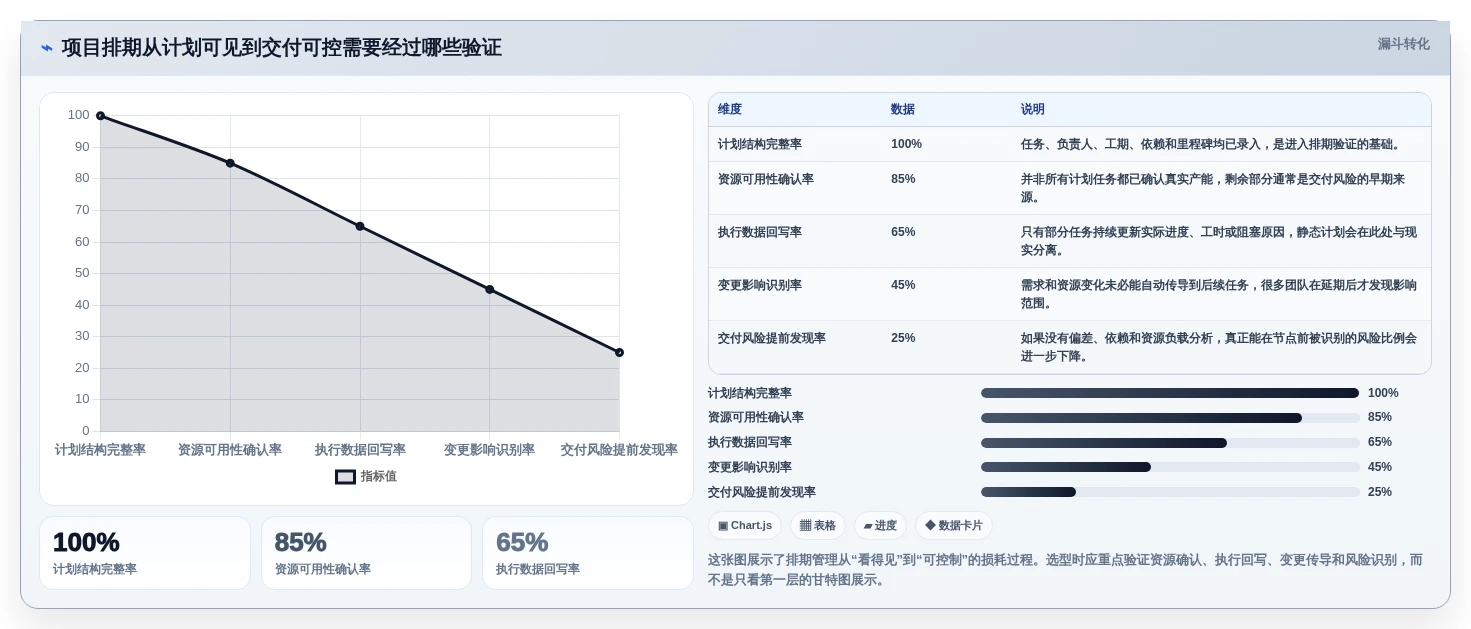Click x-axis label 计划结构完整率
The image size is (1471, 629).
coord(100,450)
